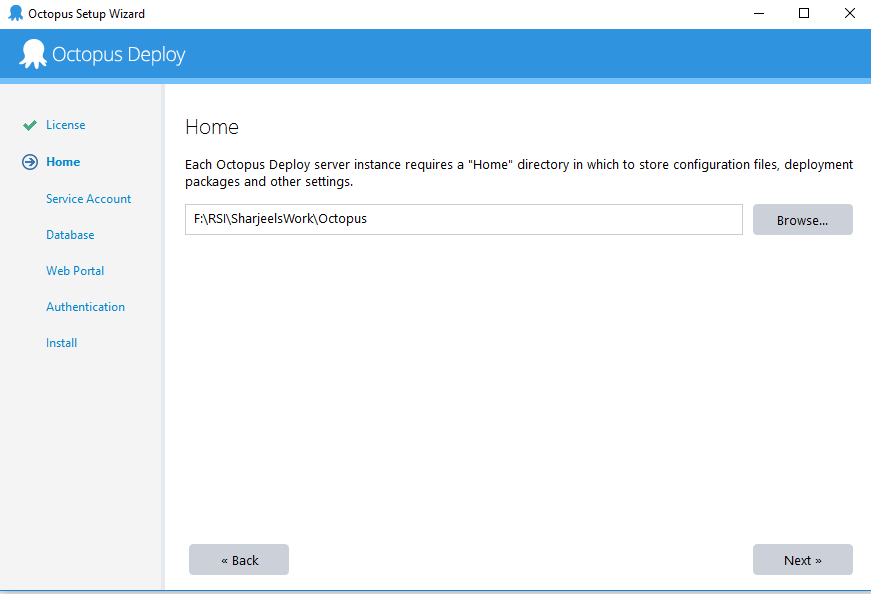871x594 pixels.
Task: Proceed with the Next button
Action: click(x=803, y=560)
